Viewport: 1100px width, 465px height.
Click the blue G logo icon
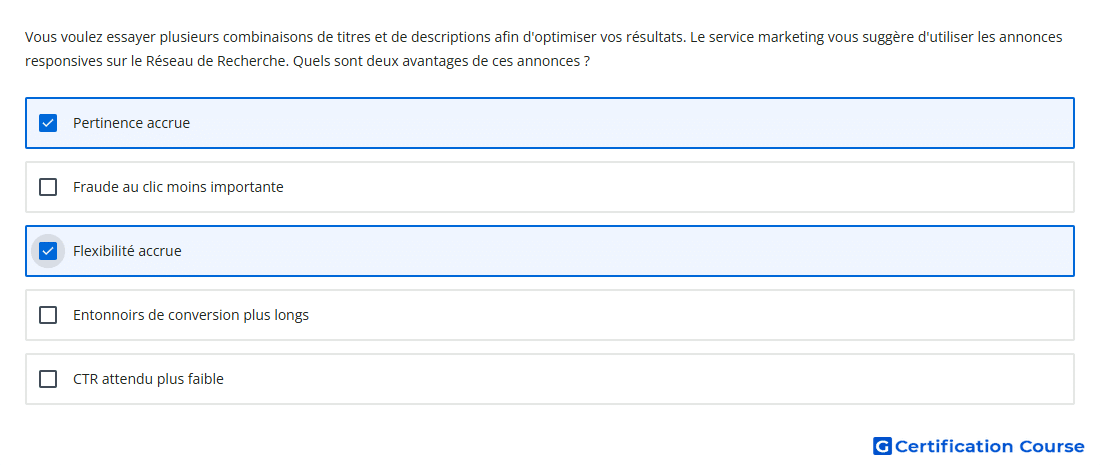pos(882,446)
